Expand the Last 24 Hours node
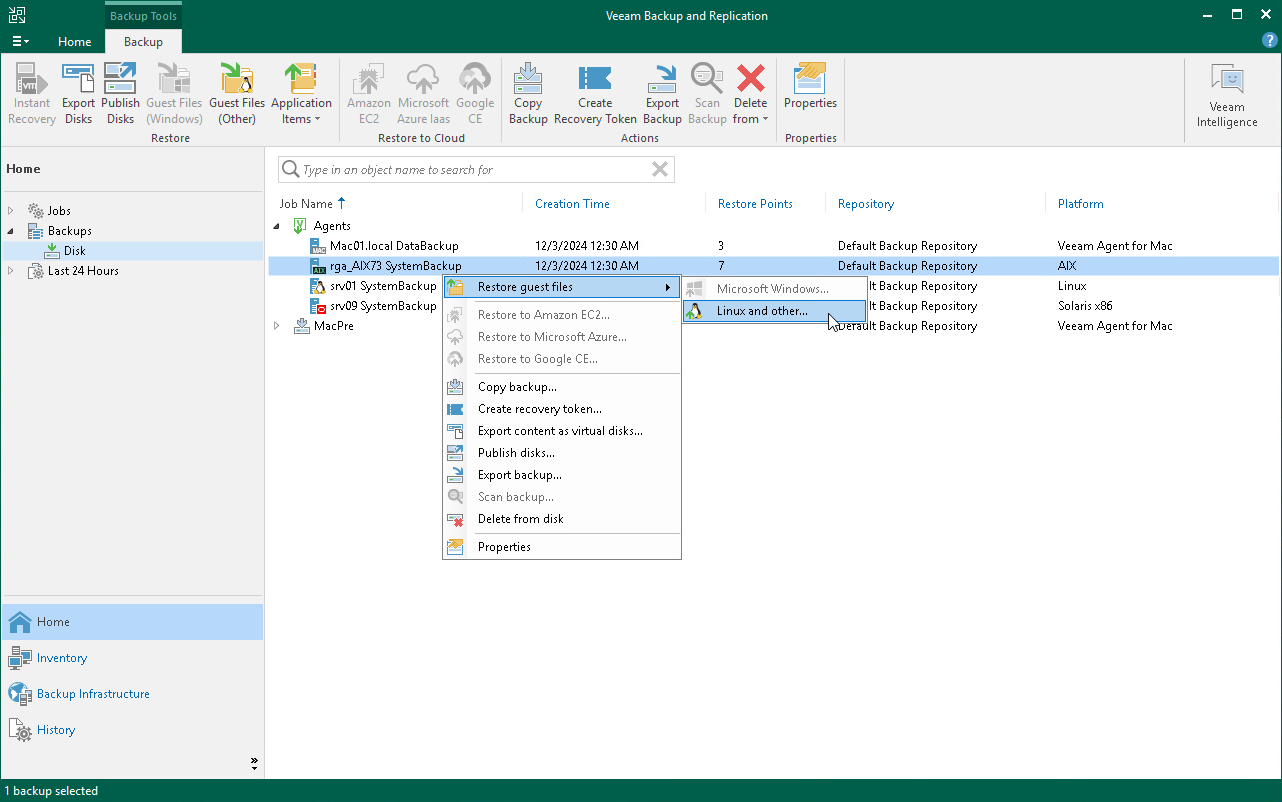The height and width of the screenshot is (802, 1282). (x=12, y=271)
